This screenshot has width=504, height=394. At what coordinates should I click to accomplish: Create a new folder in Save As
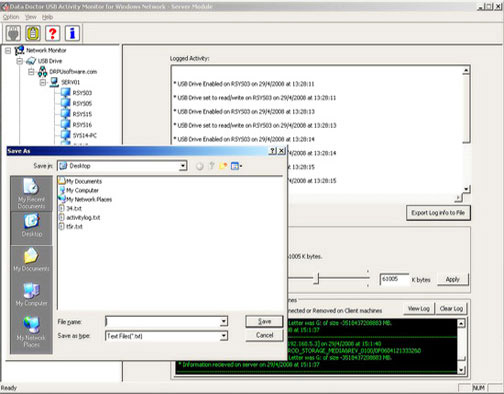tap(223, 166)
